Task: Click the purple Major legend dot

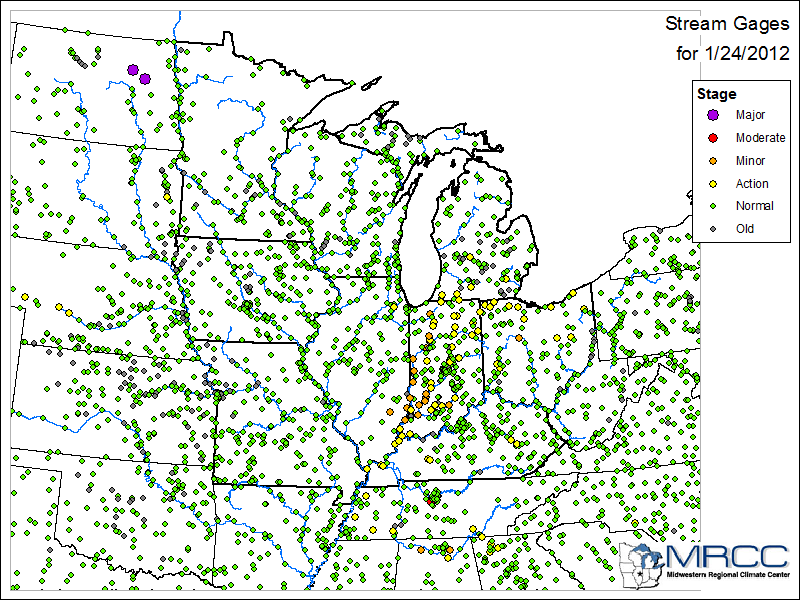Action: (713, 115)
